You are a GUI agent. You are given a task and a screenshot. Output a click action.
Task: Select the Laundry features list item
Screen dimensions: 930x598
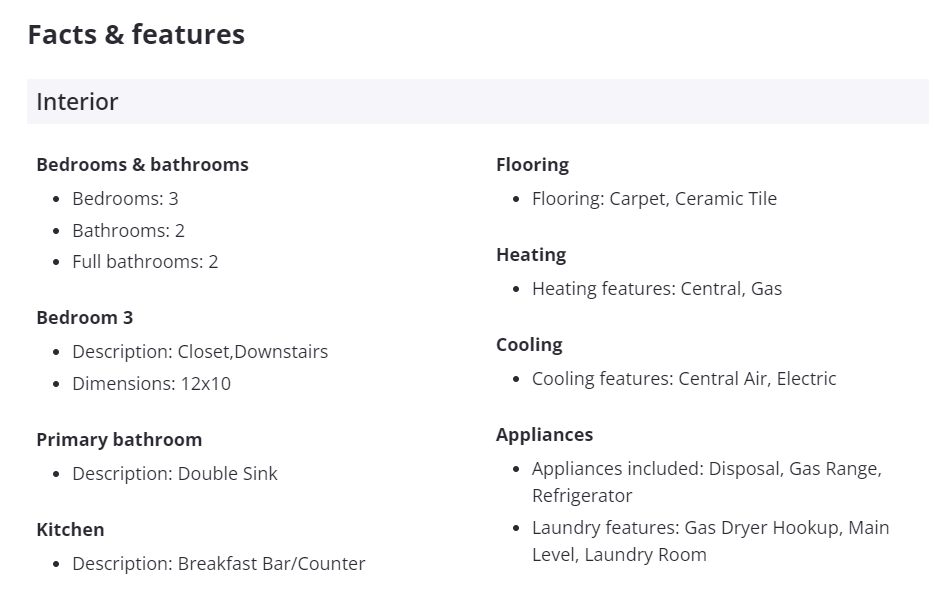710,541
